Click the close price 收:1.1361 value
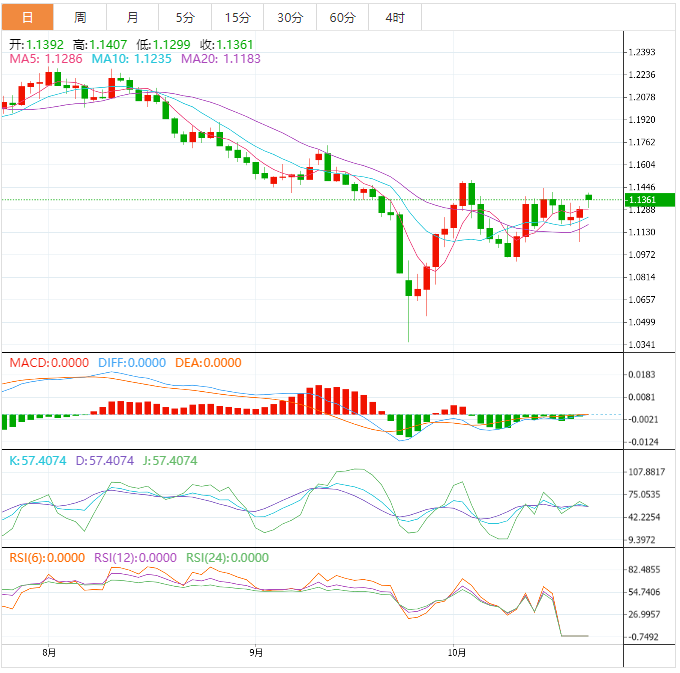680x673 pixels. click(x=227, y=45)
